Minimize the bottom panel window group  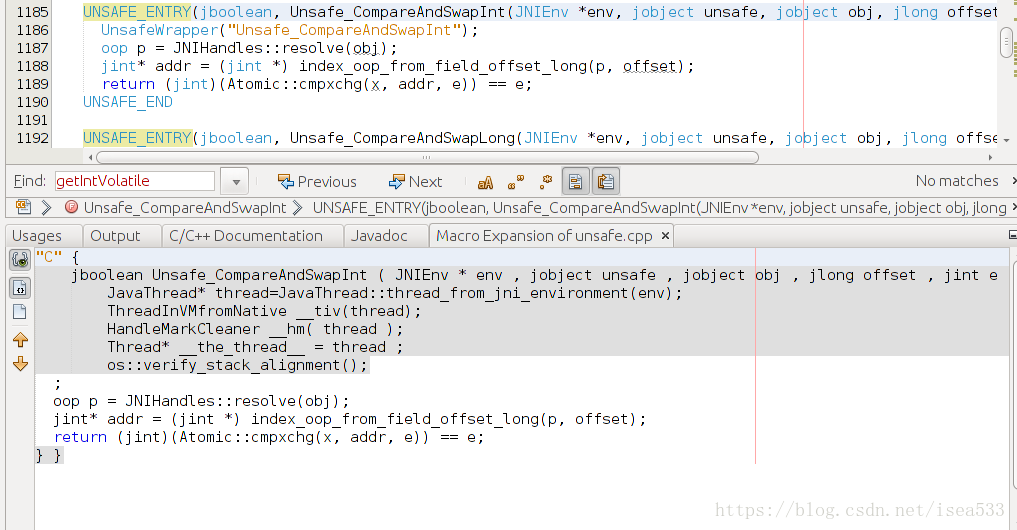tap(1012, 235)
